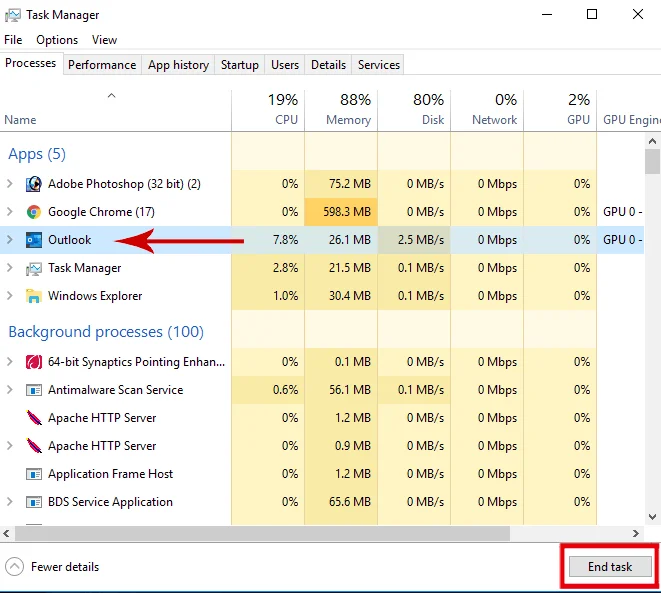Click 2.8% CPU value for Task Manager
Image resolution: width=661 pixels, height=593 pixels.
point(285,268)
